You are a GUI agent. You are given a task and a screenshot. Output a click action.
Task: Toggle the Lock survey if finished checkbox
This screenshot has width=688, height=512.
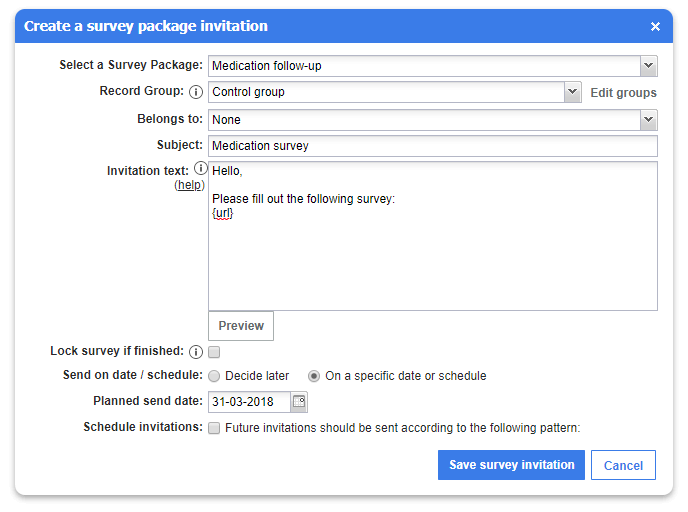[x=214, y=352]
